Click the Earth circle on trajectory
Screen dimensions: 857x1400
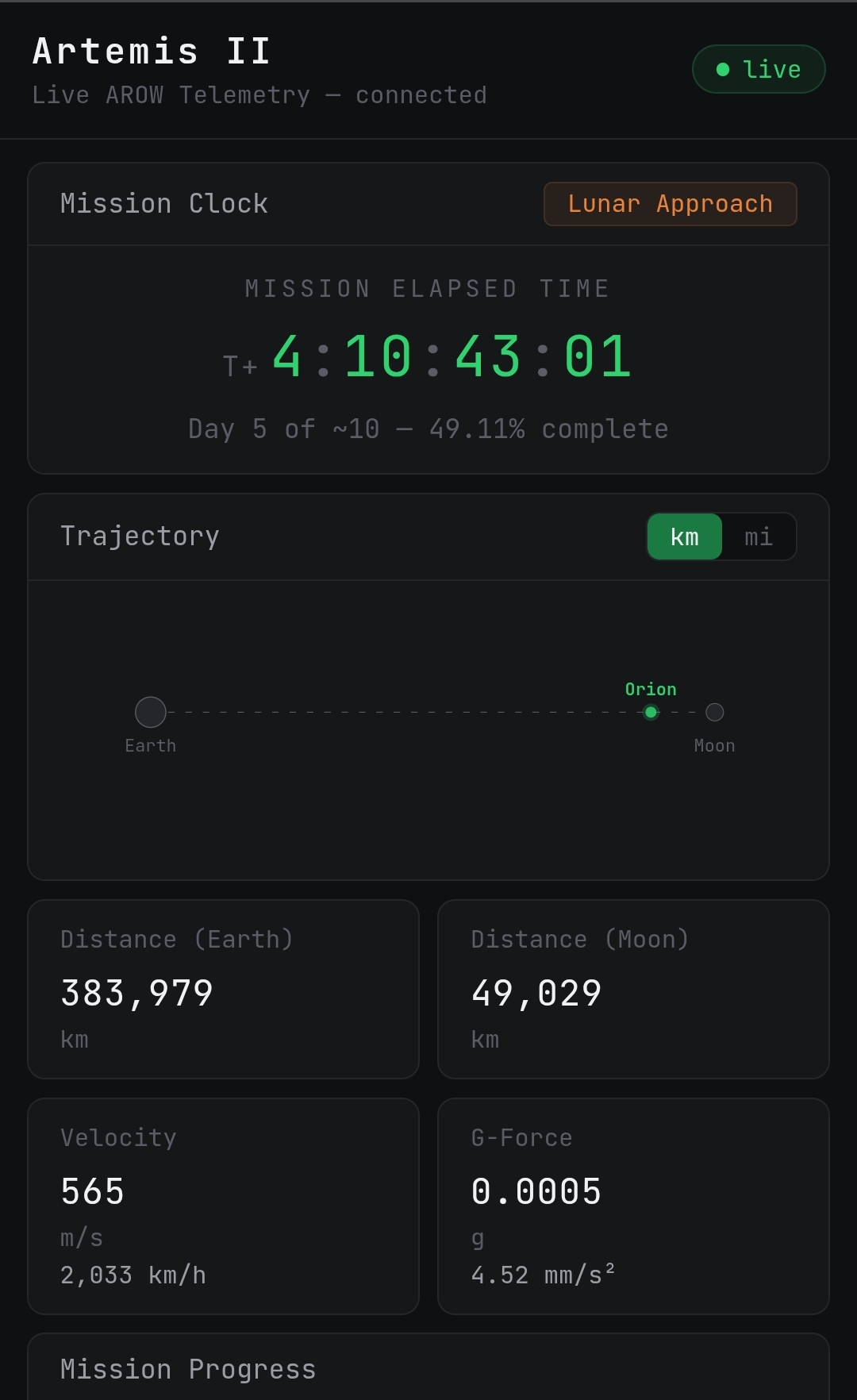151,712
